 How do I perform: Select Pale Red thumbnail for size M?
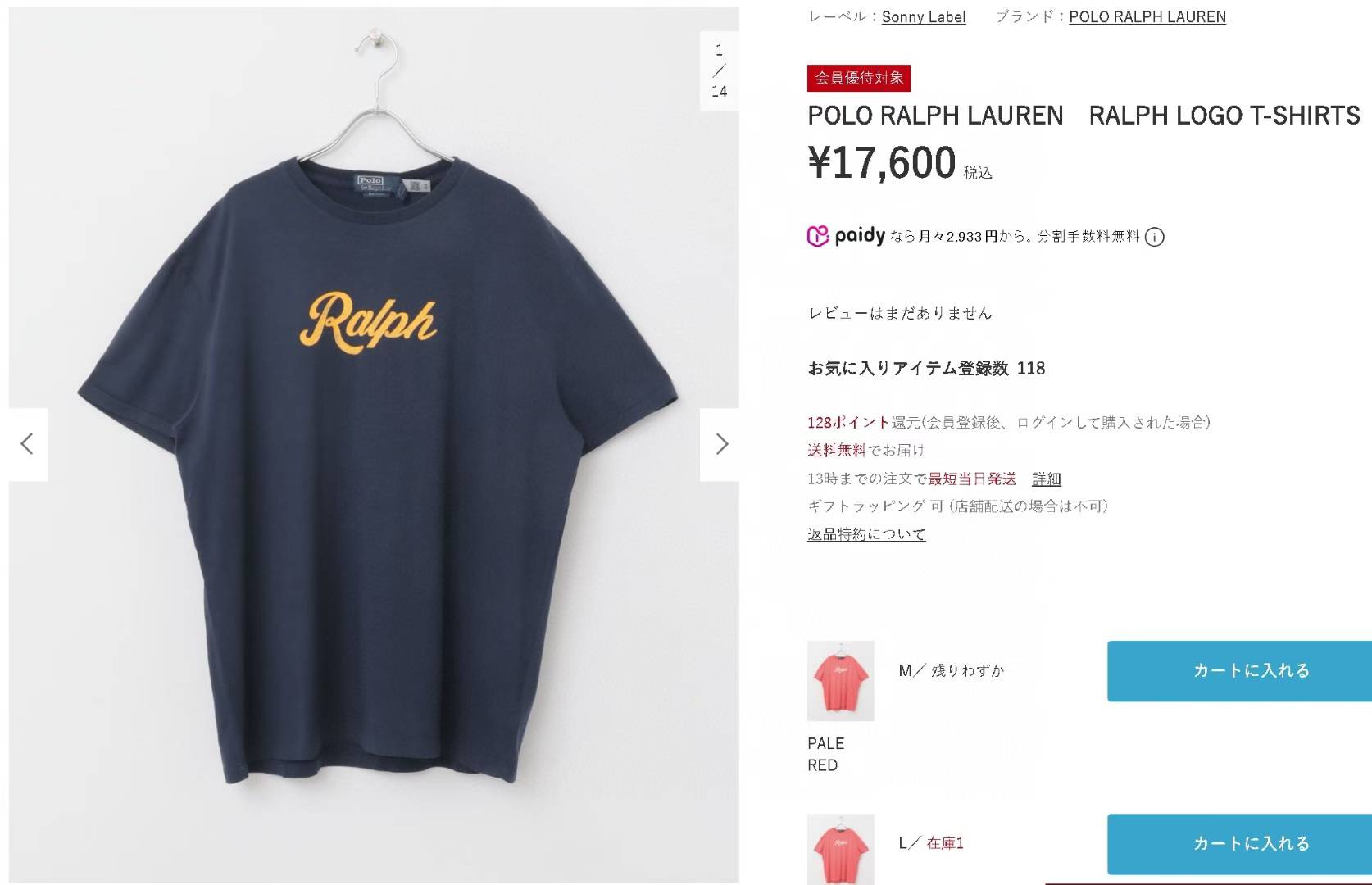pyautogui.click(x=841, y=681)
